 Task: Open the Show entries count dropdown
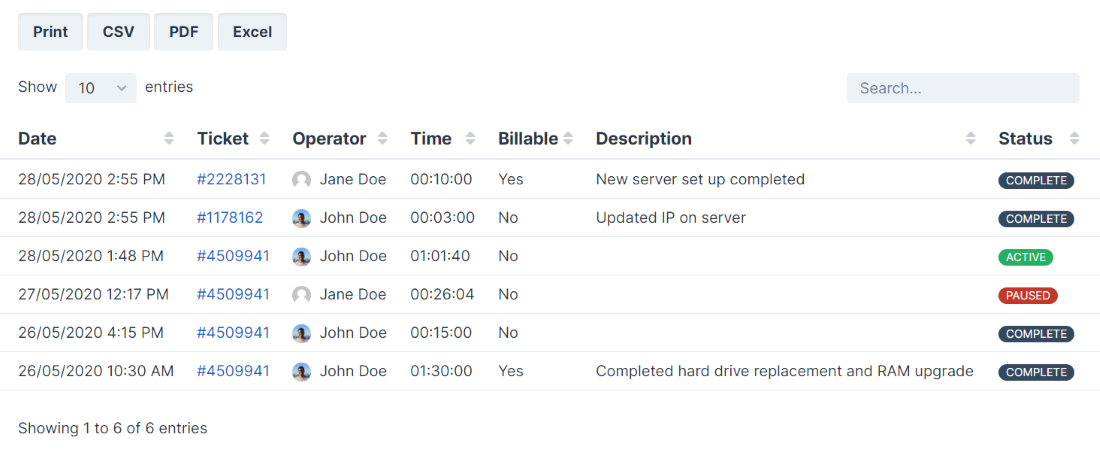[x=100, y=88]
